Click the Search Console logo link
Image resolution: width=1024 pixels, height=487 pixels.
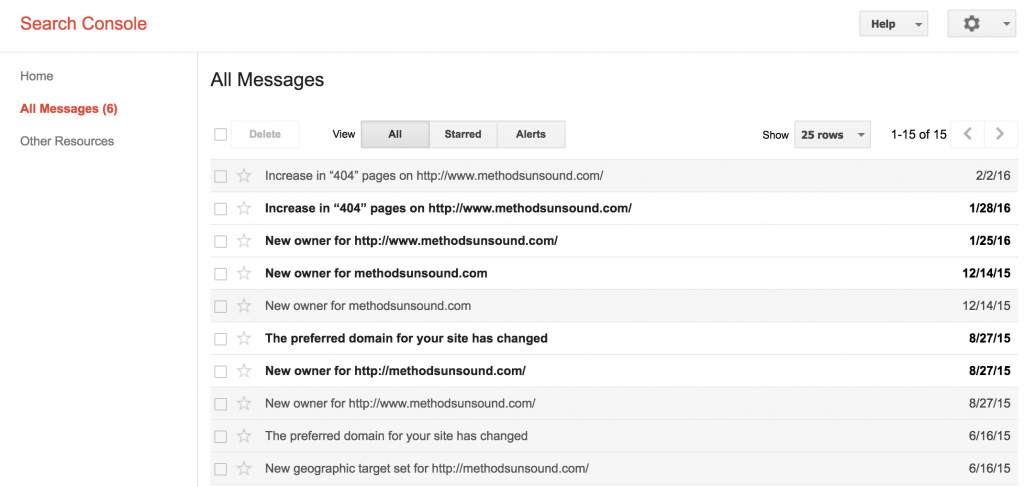(84, 24)
